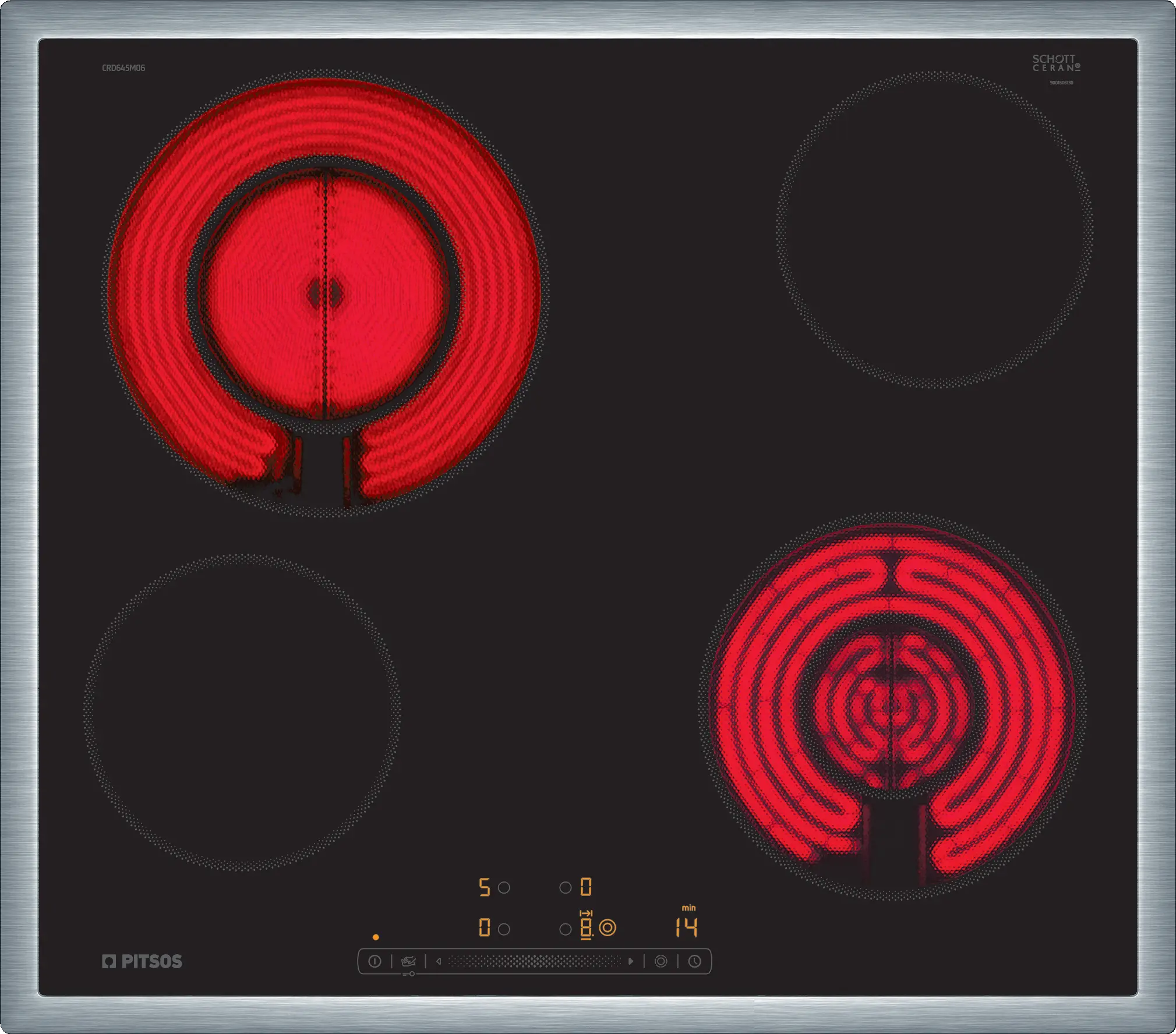Select the front-right zone circle beside 8

coord(565,929)
